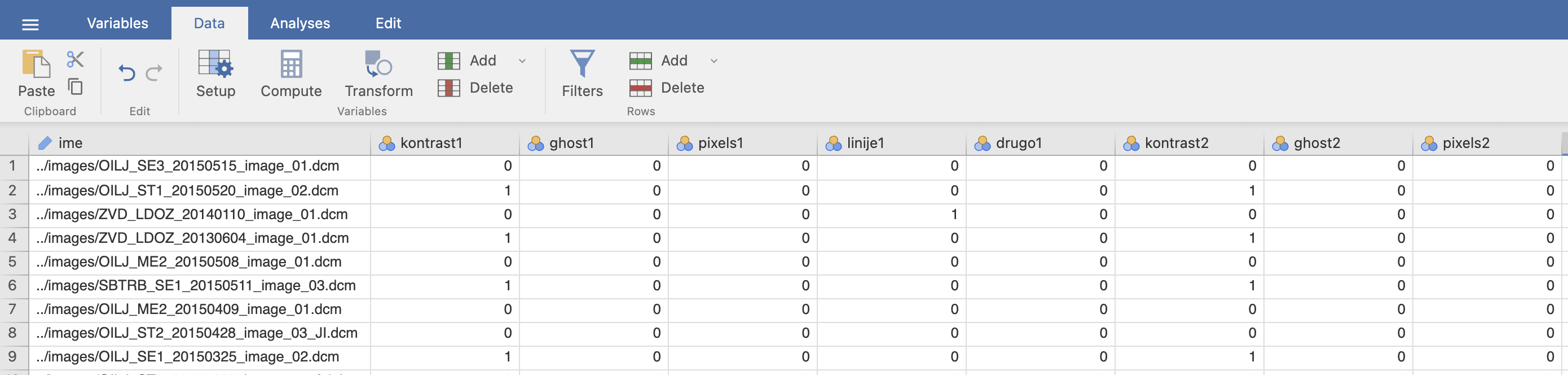Select cell OILJ_SE1_20150325_image_02.dcm
1568x375 pixels.
pos(200,357)
